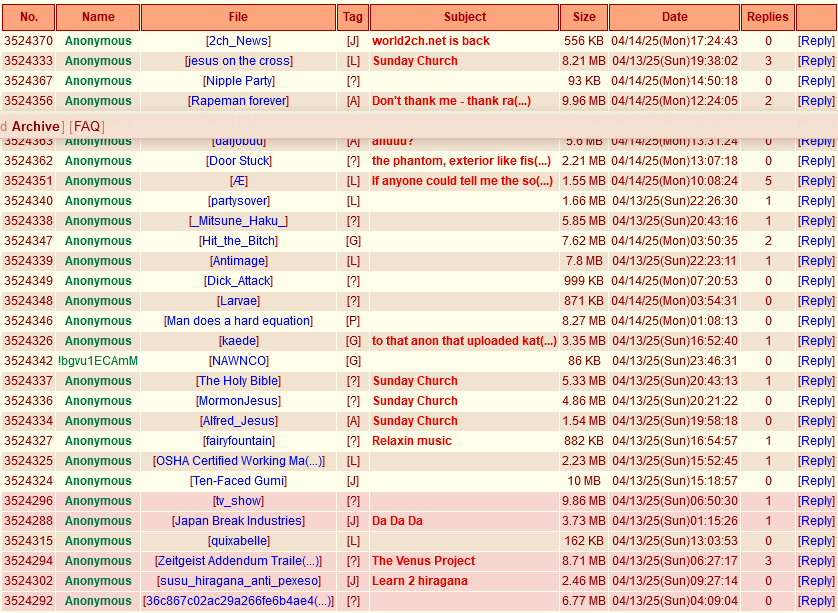Reply to post 3524370
The image size is (838, 613).
coord(816,41)
